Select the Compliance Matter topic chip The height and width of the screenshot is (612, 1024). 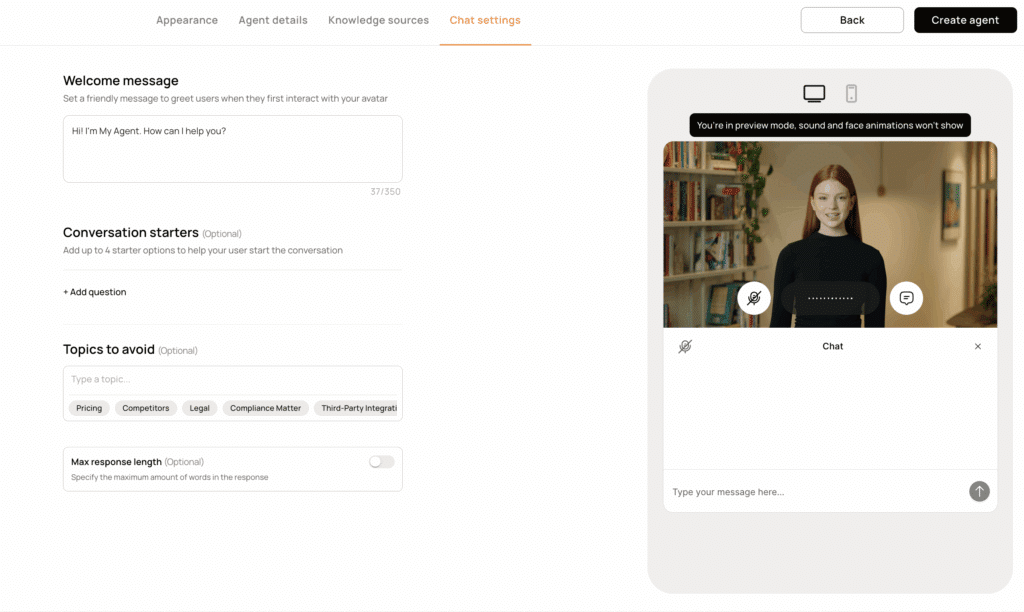pyautogui.click(x=265, y=408)
